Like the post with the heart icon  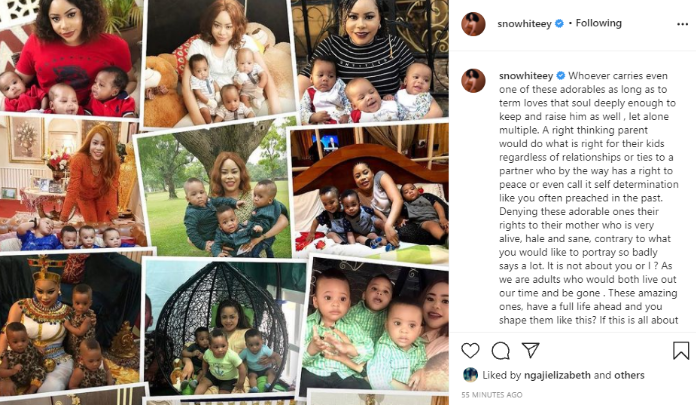point(470,351)
